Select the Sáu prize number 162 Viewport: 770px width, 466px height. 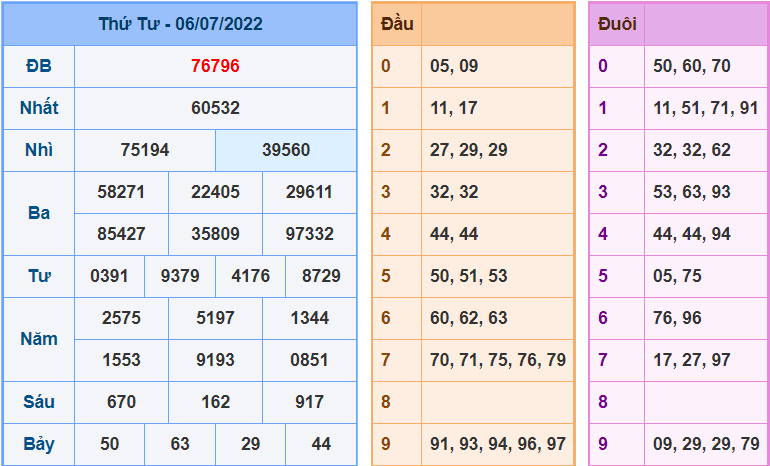(215, 402)
